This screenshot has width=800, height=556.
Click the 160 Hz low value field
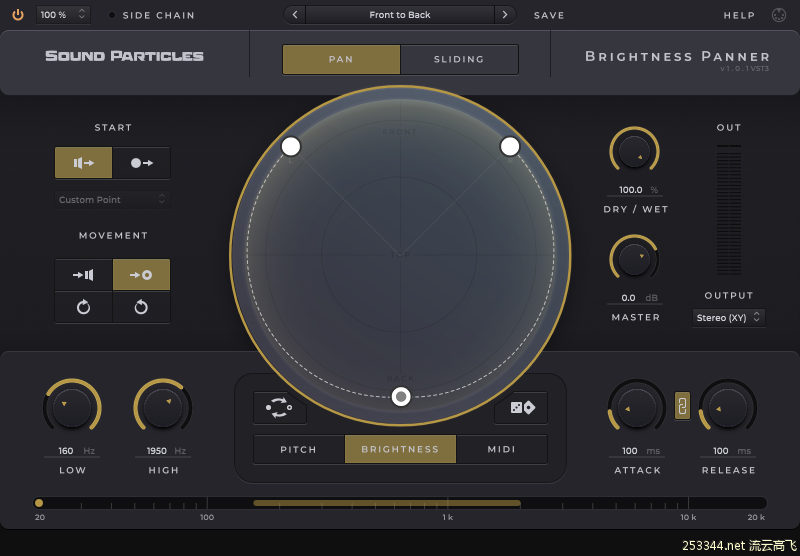[72, 451]
